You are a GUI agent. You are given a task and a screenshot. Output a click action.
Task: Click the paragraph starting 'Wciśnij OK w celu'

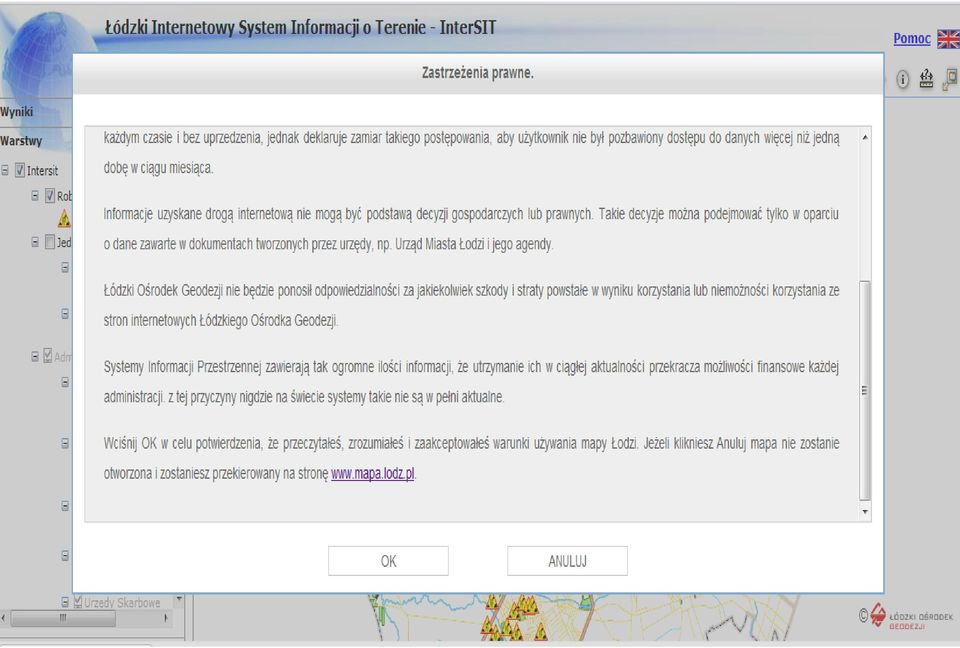tap(471, 459)
